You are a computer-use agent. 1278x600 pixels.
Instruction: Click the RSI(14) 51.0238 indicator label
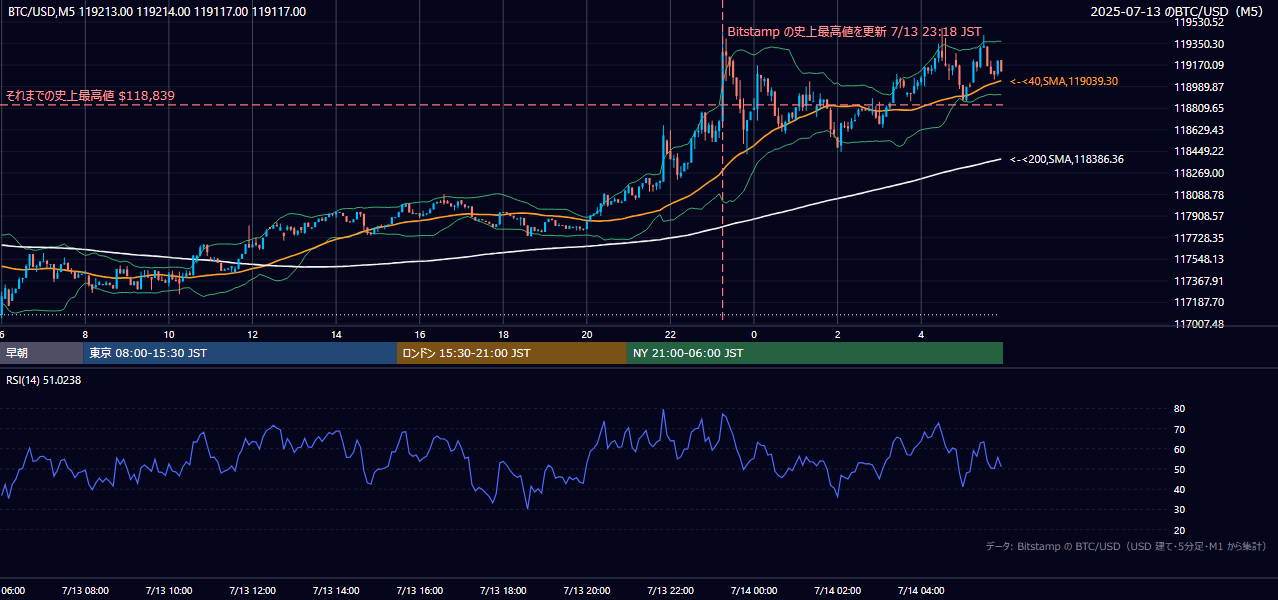point(44,380)
